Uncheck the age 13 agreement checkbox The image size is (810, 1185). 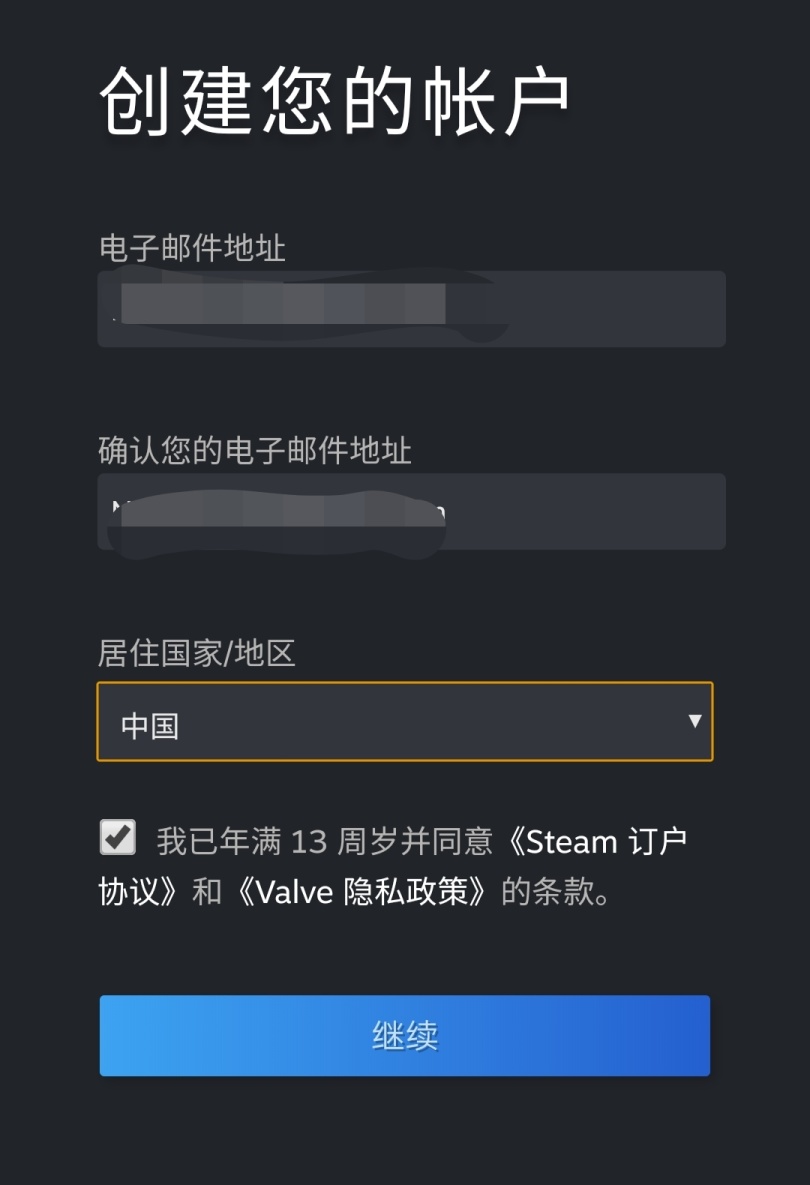(118, 837)
